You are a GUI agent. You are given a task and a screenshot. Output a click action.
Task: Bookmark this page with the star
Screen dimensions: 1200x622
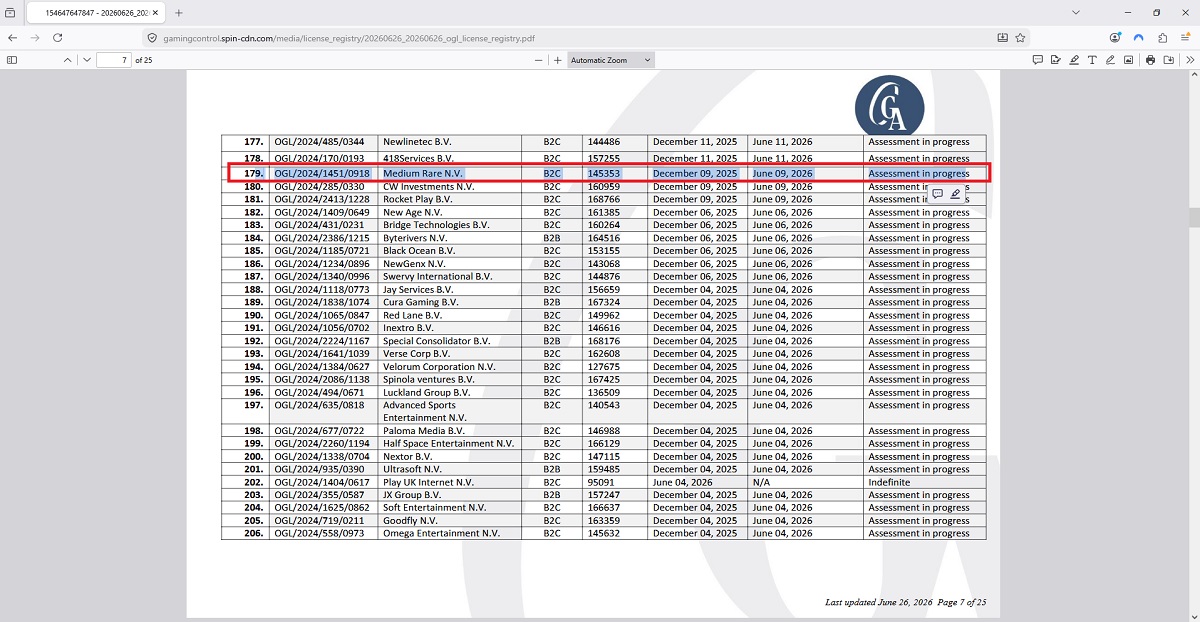pyautogui.click(x=1020, y=37)
